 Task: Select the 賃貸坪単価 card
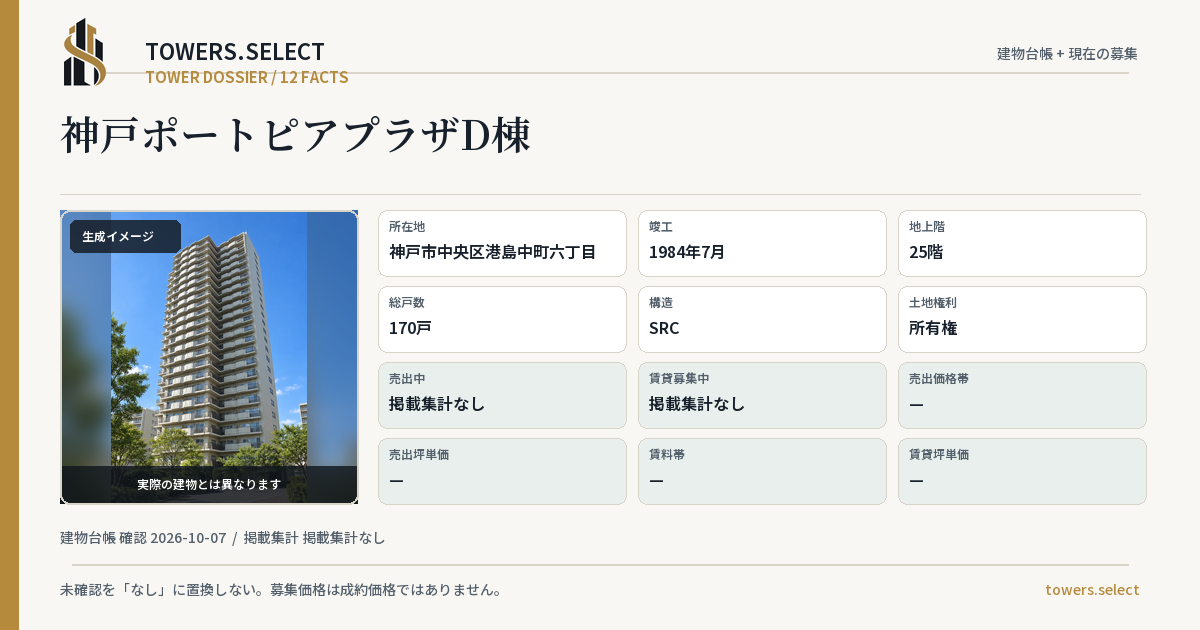[x=1022, y=471]
